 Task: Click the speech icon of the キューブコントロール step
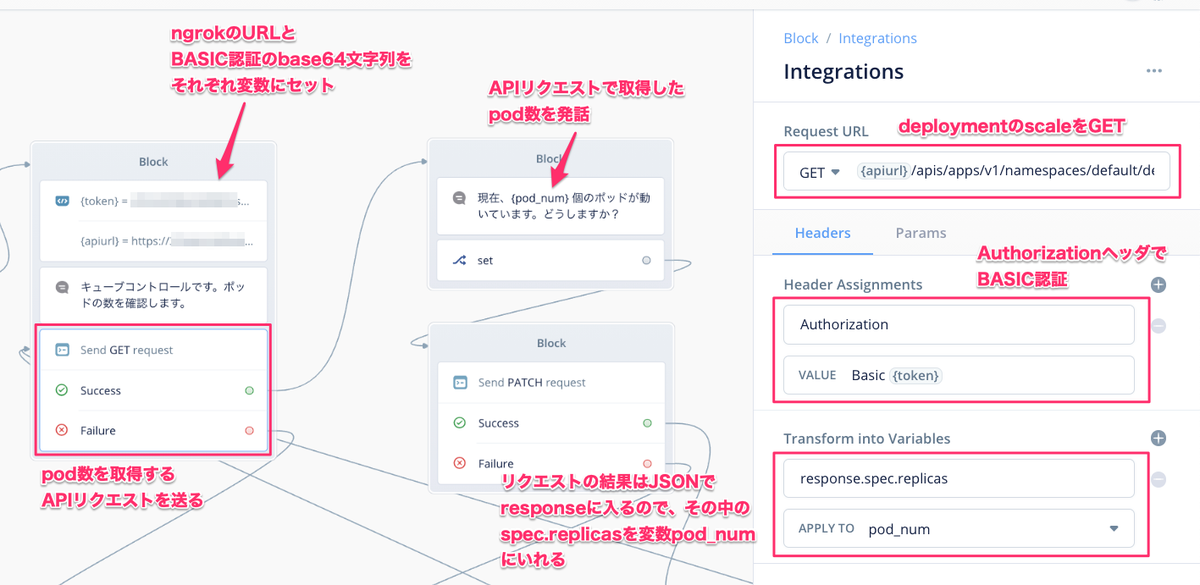(x=62, y=287)
